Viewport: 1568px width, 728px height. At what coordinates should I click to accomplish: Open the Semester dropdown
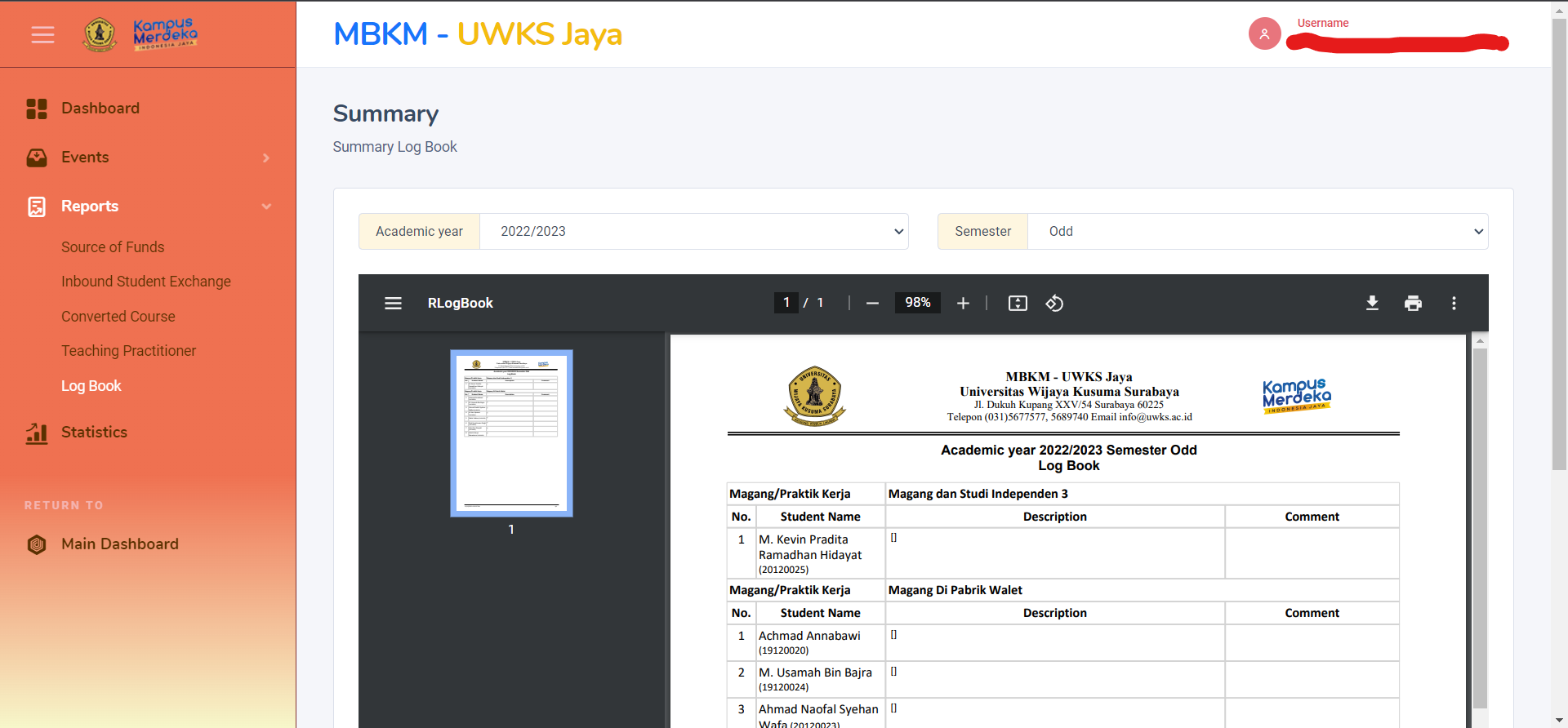1258,231
